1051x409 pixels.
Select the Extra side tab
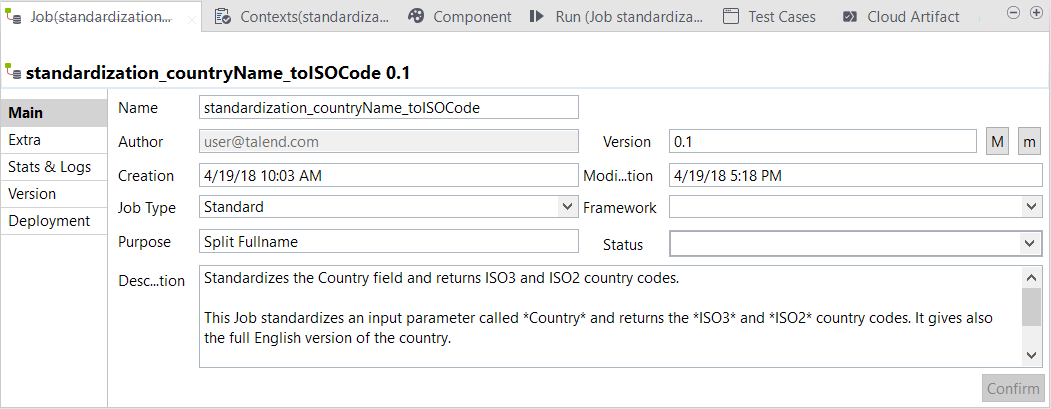(25, 140)
